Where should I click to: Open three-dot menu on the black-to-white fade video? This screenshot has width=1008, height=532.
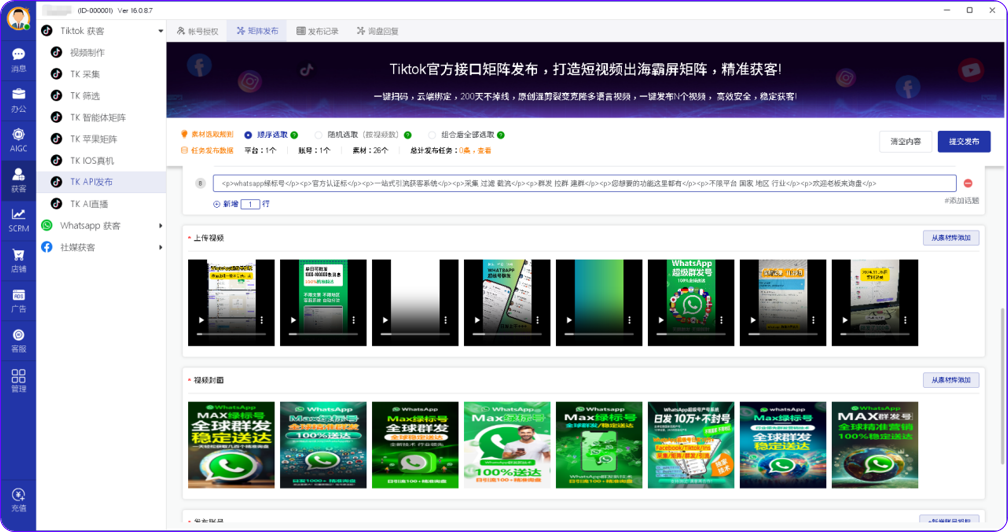click(x=446, y=320)
